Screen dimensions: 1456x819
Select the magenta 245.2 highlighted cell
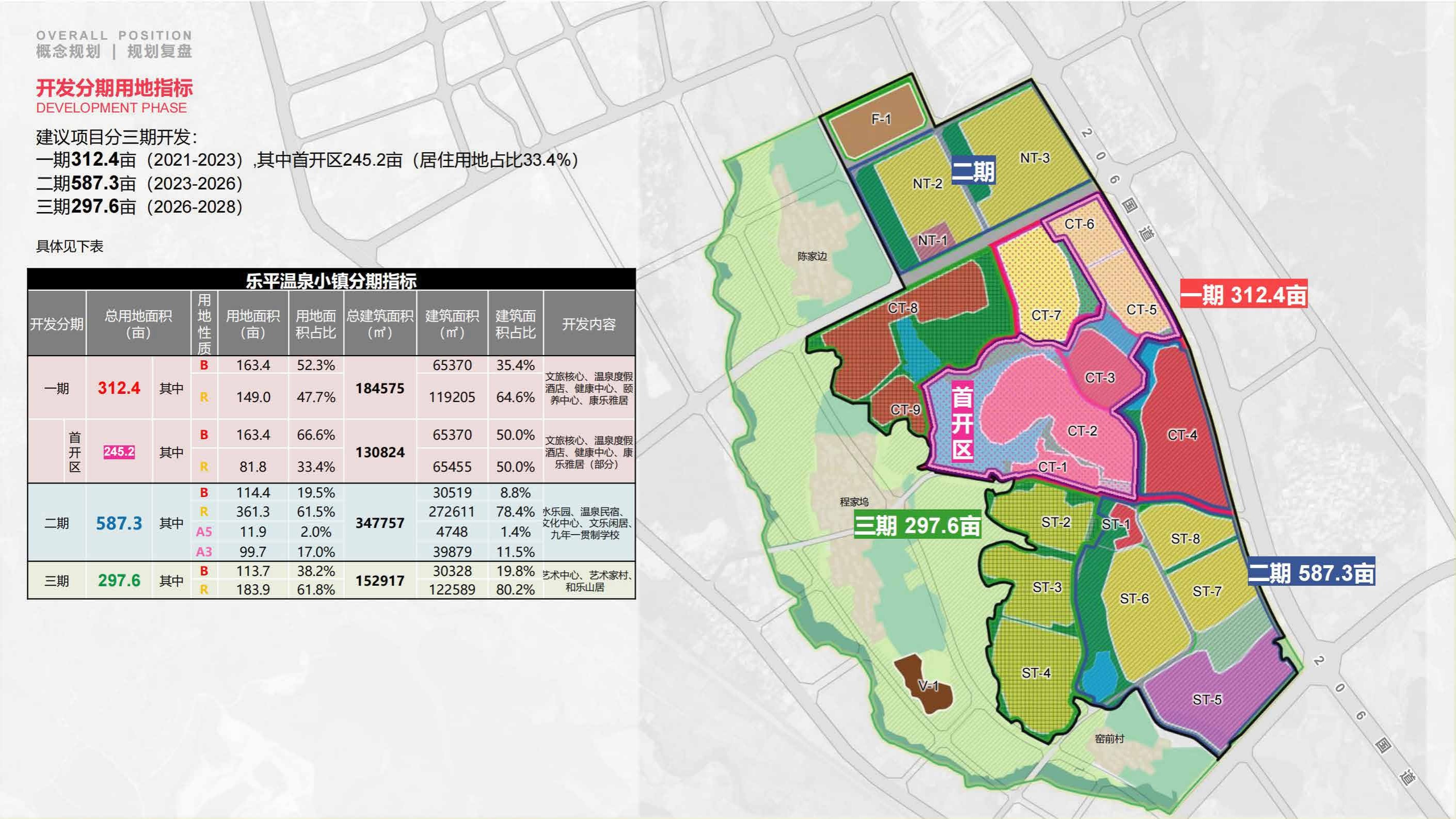tap(119, 452)
